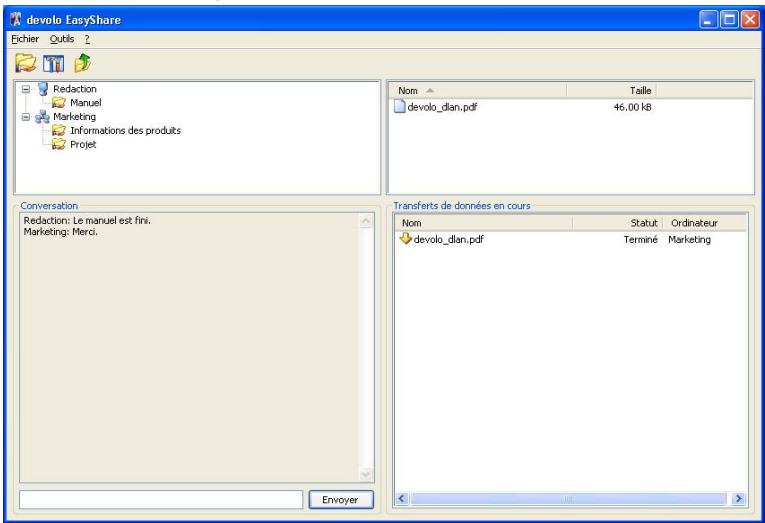Viewport: 765px width, 523px height.
Task: Click the transfers scrollbar right arrow
Action: (x=739, y=499)
